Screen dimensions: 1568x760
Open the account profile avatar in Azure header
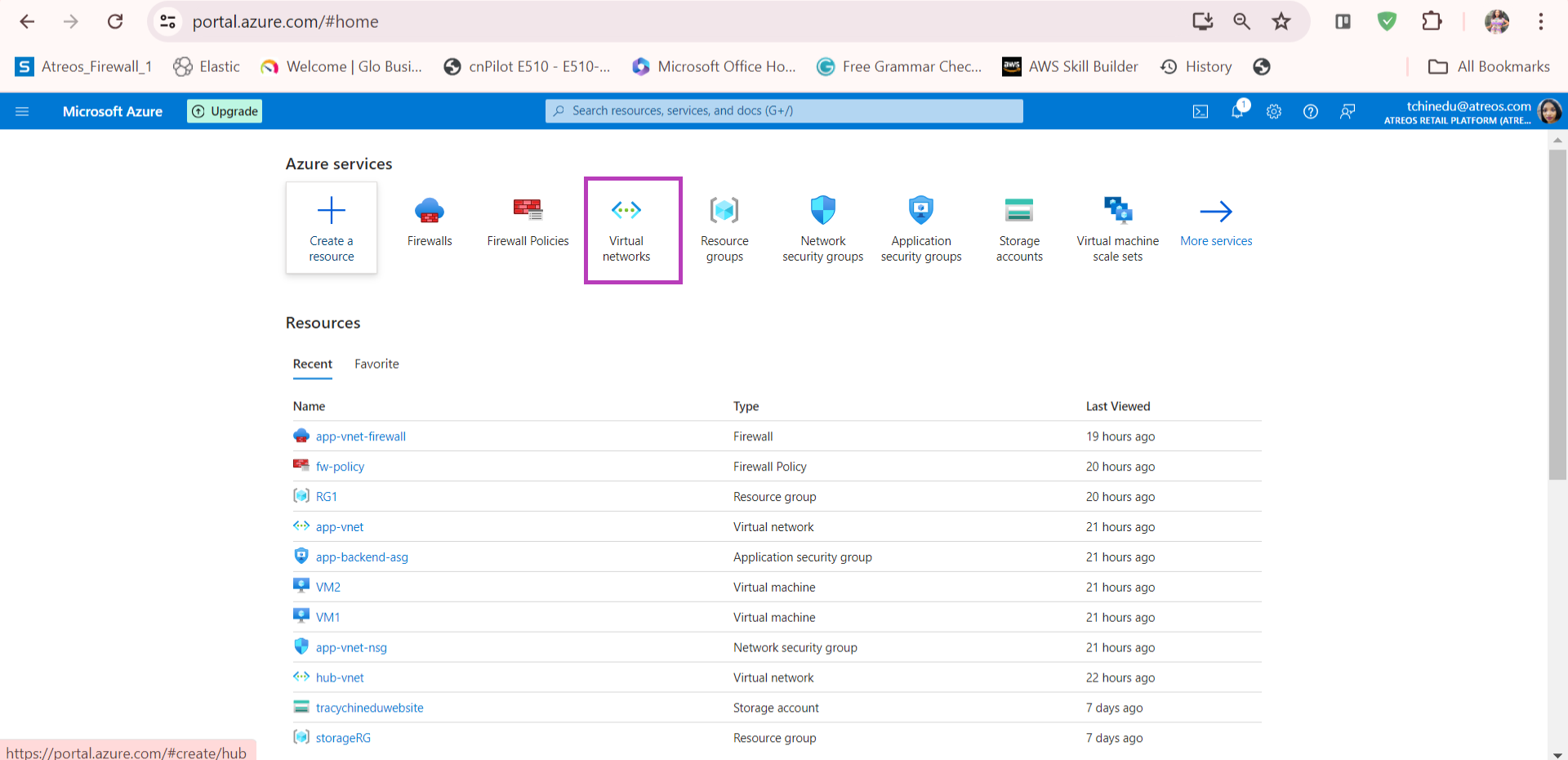pos(1549,111)
